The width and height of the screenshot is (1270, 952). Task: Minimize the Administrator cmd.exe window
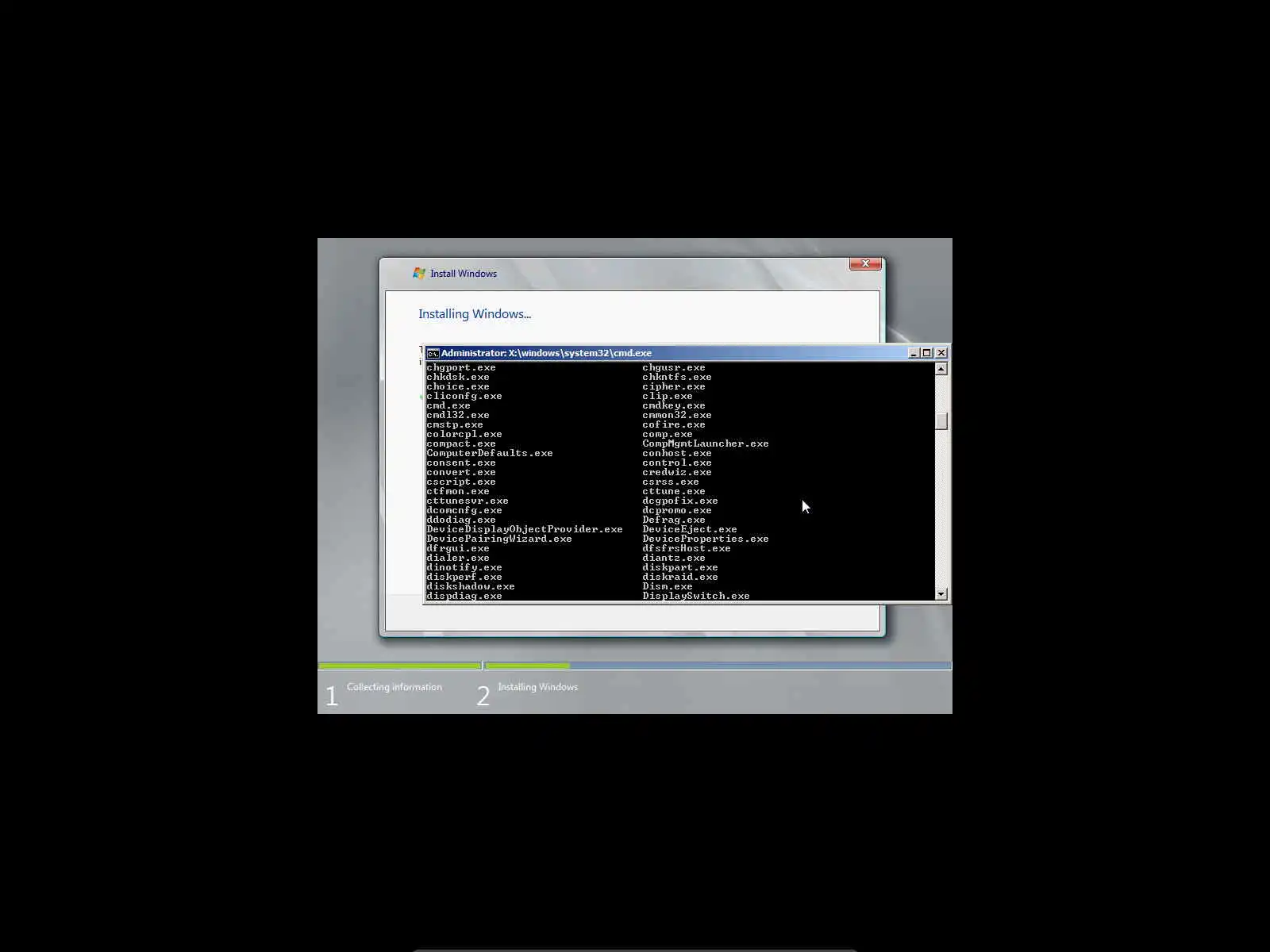pyautogui.click(x=913, y=353)
